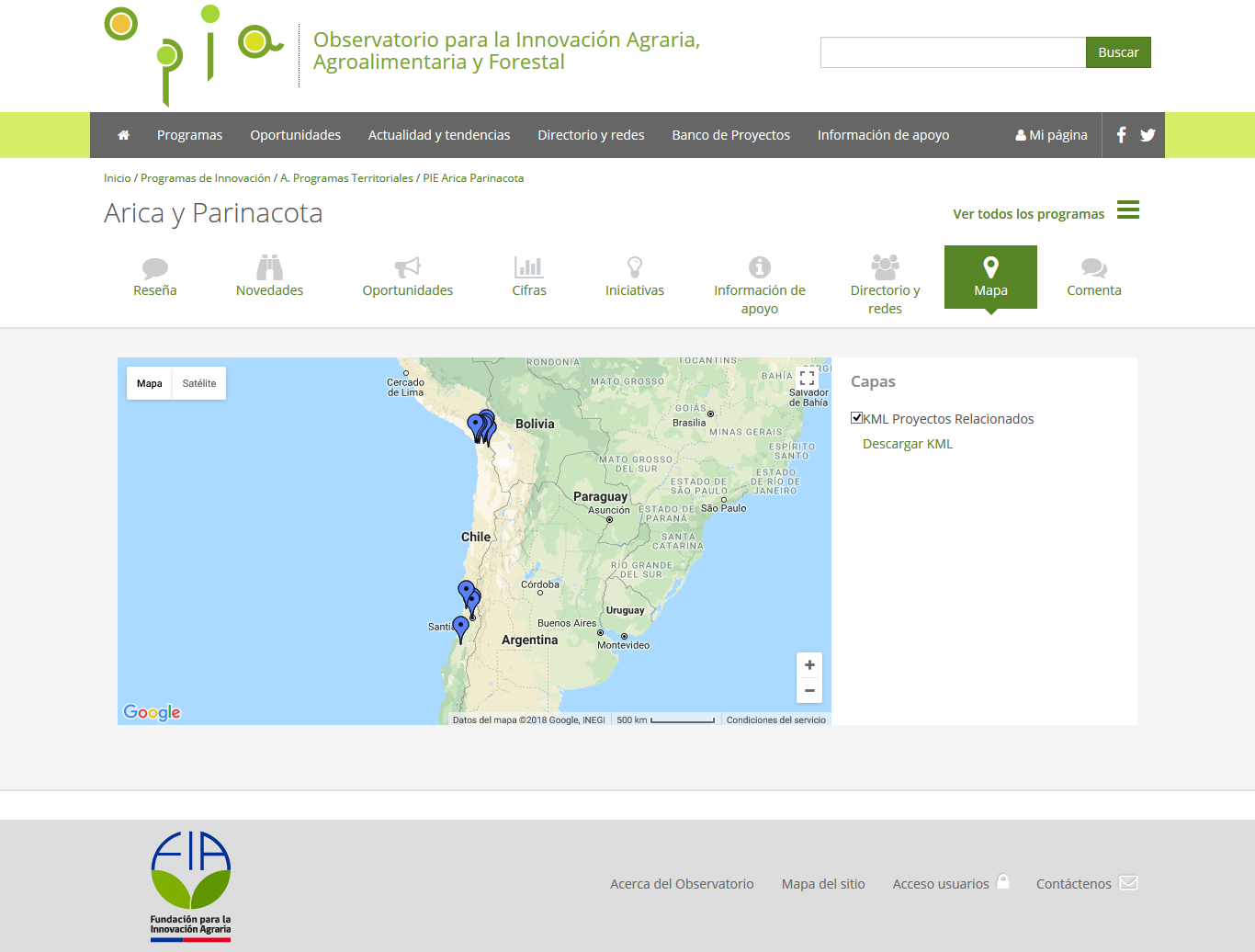Click the Directorio y redes people icon
Image resolution: width=1255 pixels, height=952 pixels.
[x=885, y=266]
